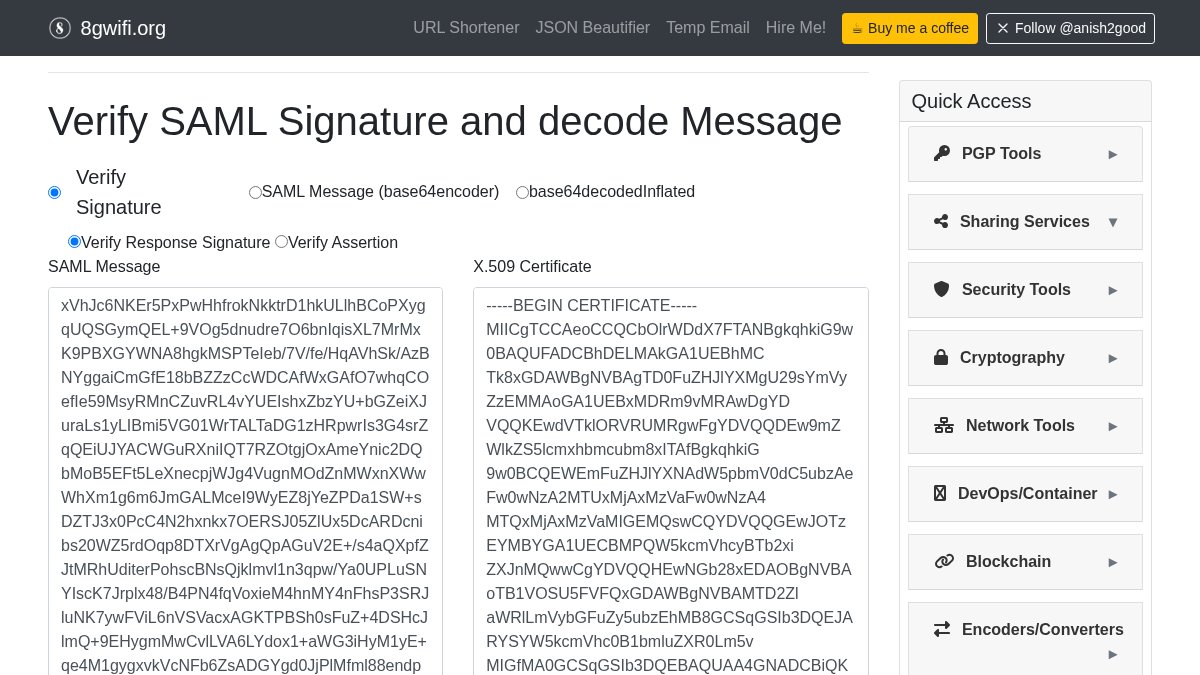Navigate to Temp Email

click(x=707, y=28)
